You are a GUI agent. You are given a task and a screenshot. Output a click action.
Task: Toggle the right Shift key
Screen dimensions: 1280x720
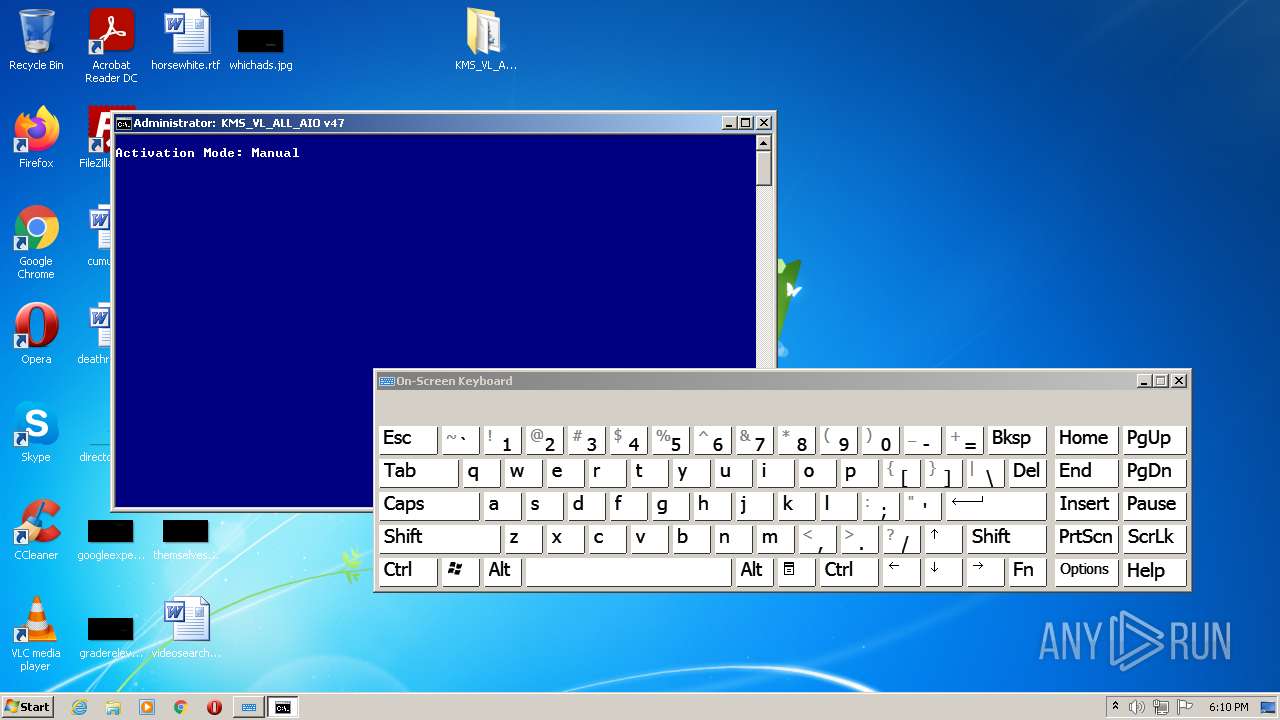[x=1007, y=537]
